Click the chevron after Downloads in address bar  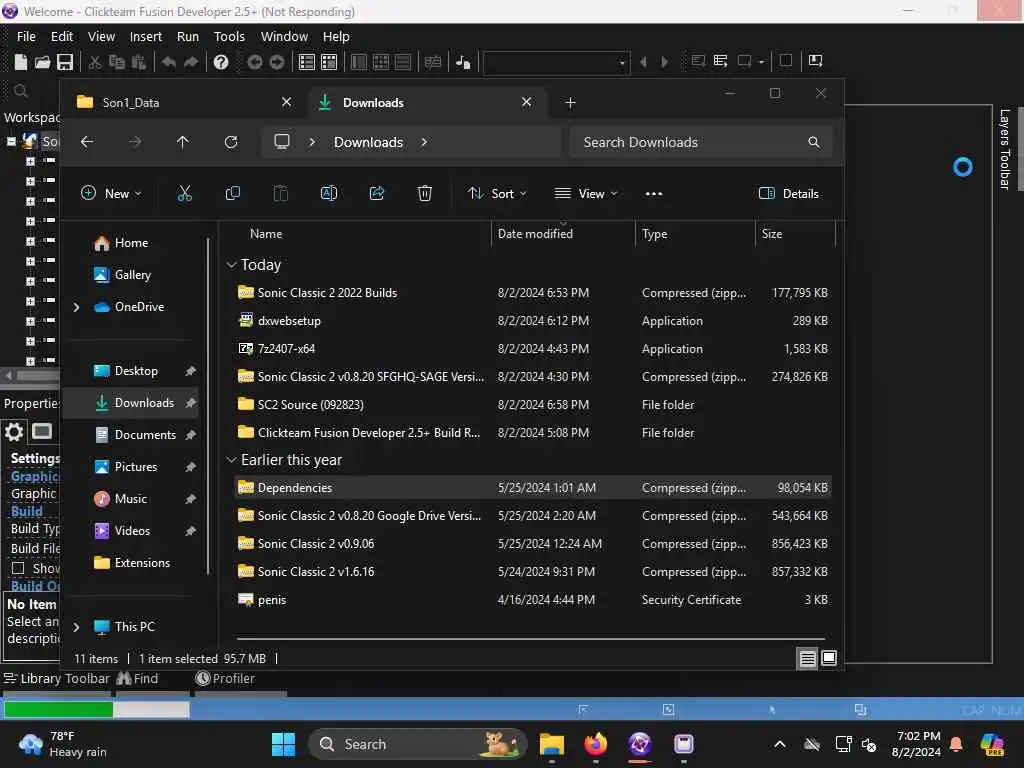(x=424, y=142)
